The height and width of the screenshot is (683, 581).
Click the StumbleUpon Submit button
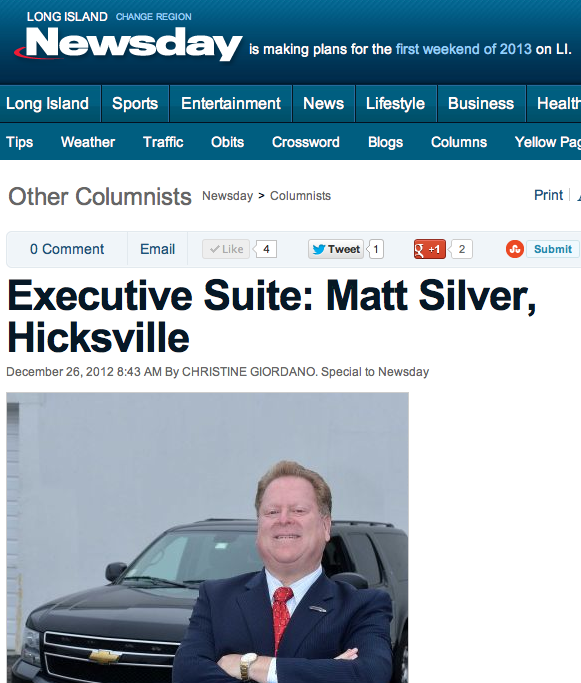(552, 249)
